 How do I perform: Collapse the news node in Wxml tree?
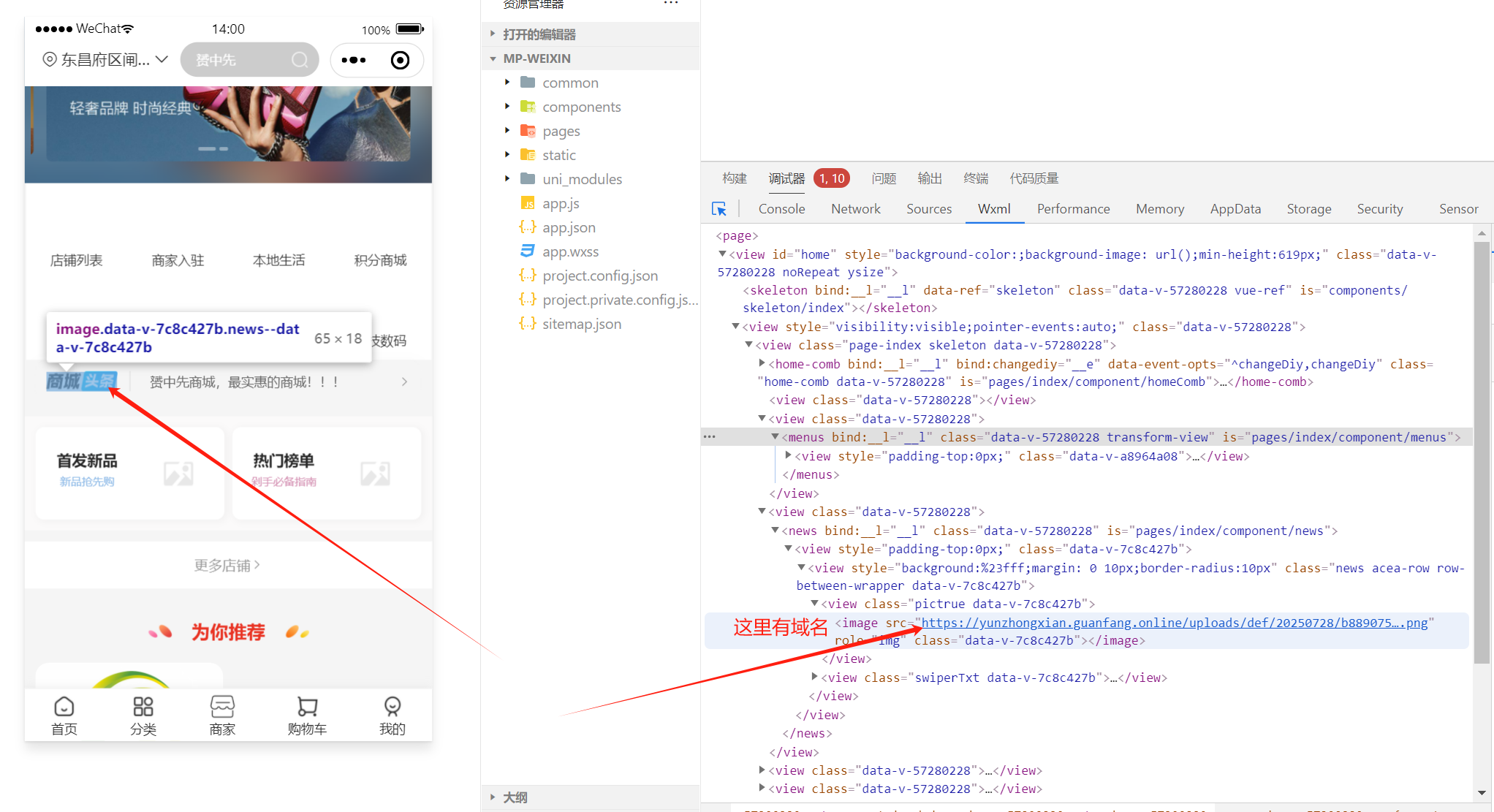pyautogui.click(x=775, y=531)
